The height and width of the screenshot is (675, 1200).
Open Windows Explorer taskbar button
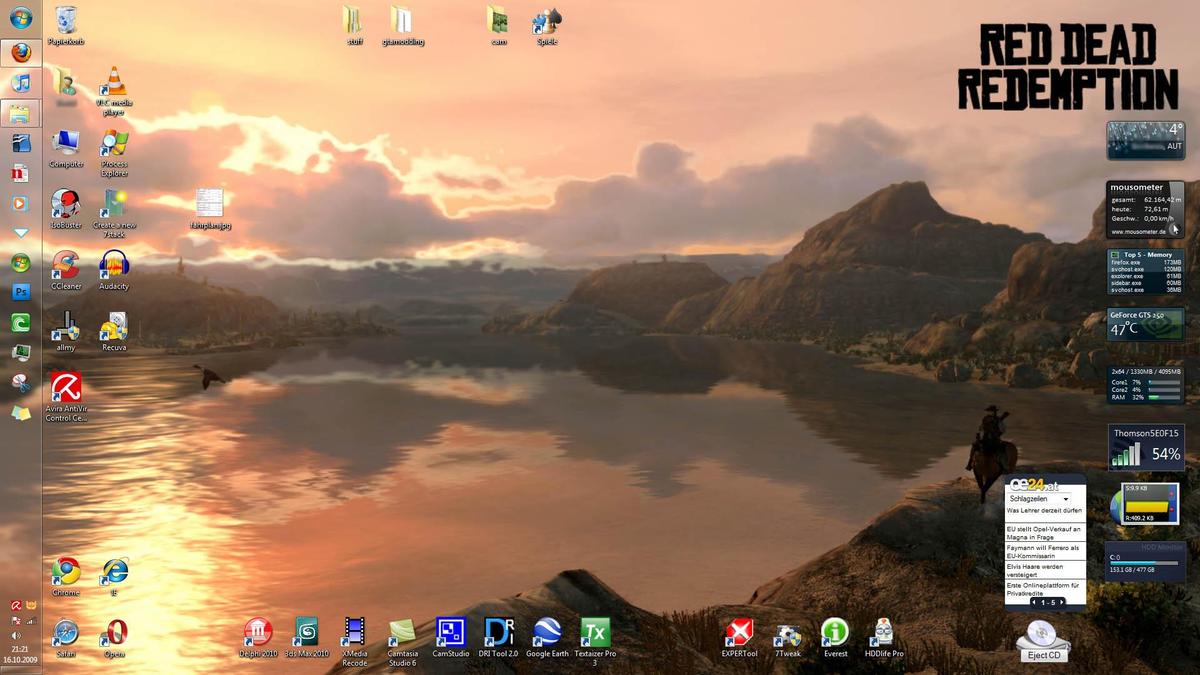[21, 113]
